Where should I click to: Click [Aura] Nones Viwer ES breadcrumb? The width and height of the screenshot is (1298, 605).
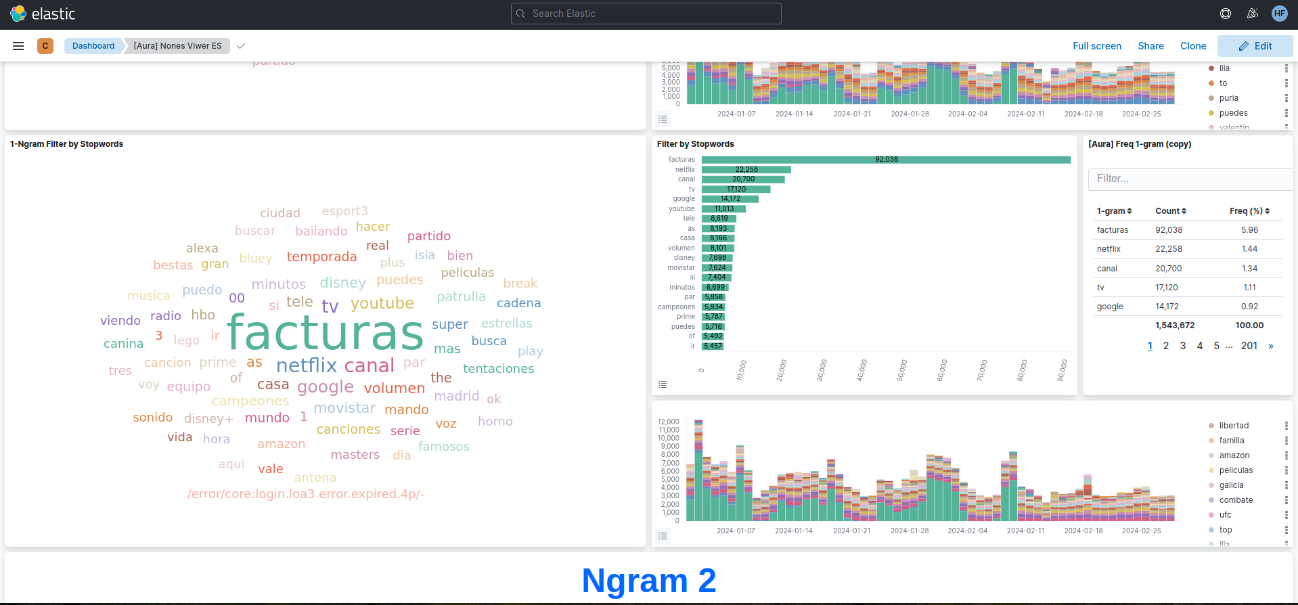[x=177, y=46]
